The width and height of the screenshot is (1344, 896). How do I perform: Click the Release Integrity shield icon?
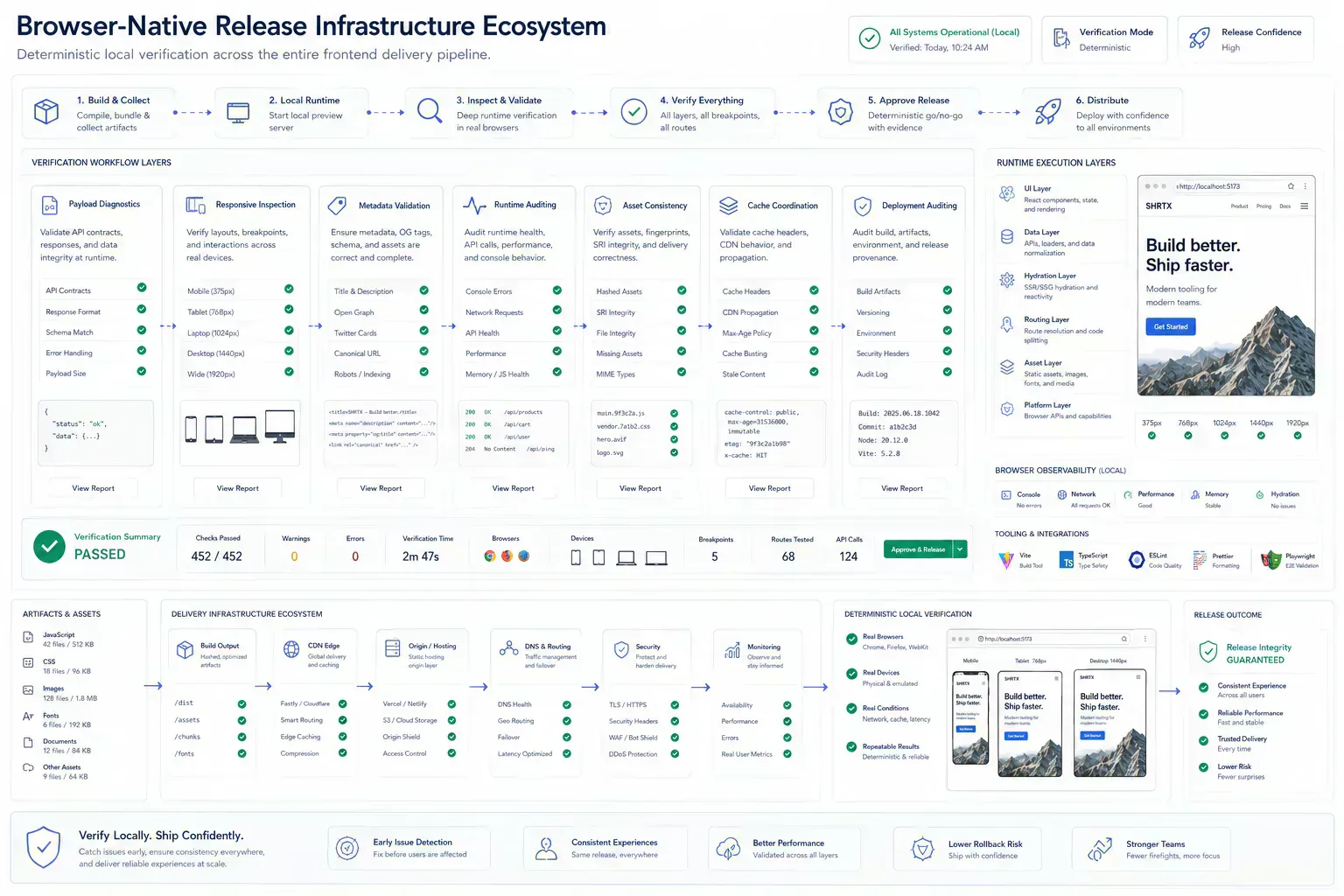[1208, 652]
